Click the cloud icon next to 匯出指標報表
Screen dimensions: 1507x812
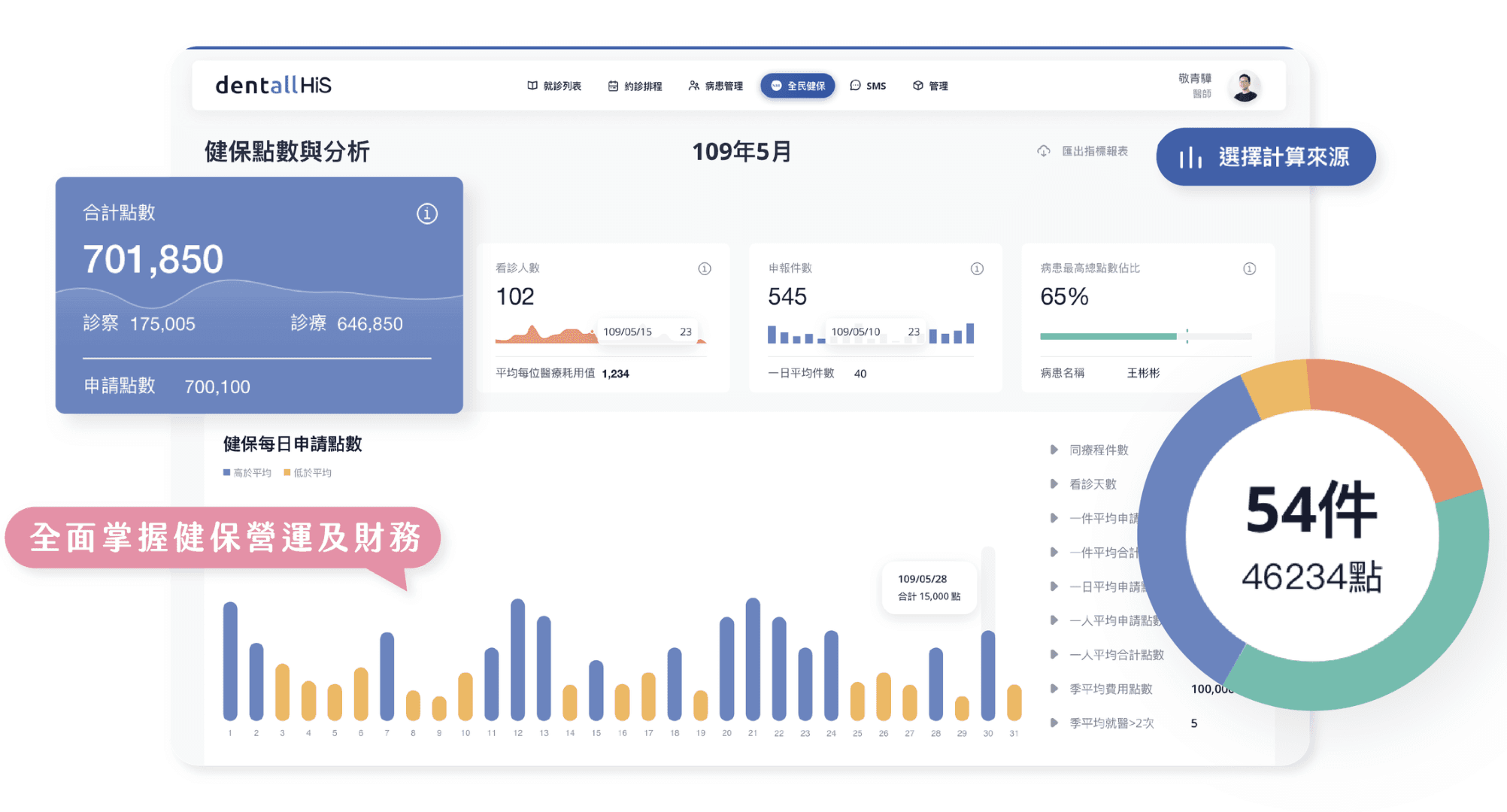tap(1043, 150)
